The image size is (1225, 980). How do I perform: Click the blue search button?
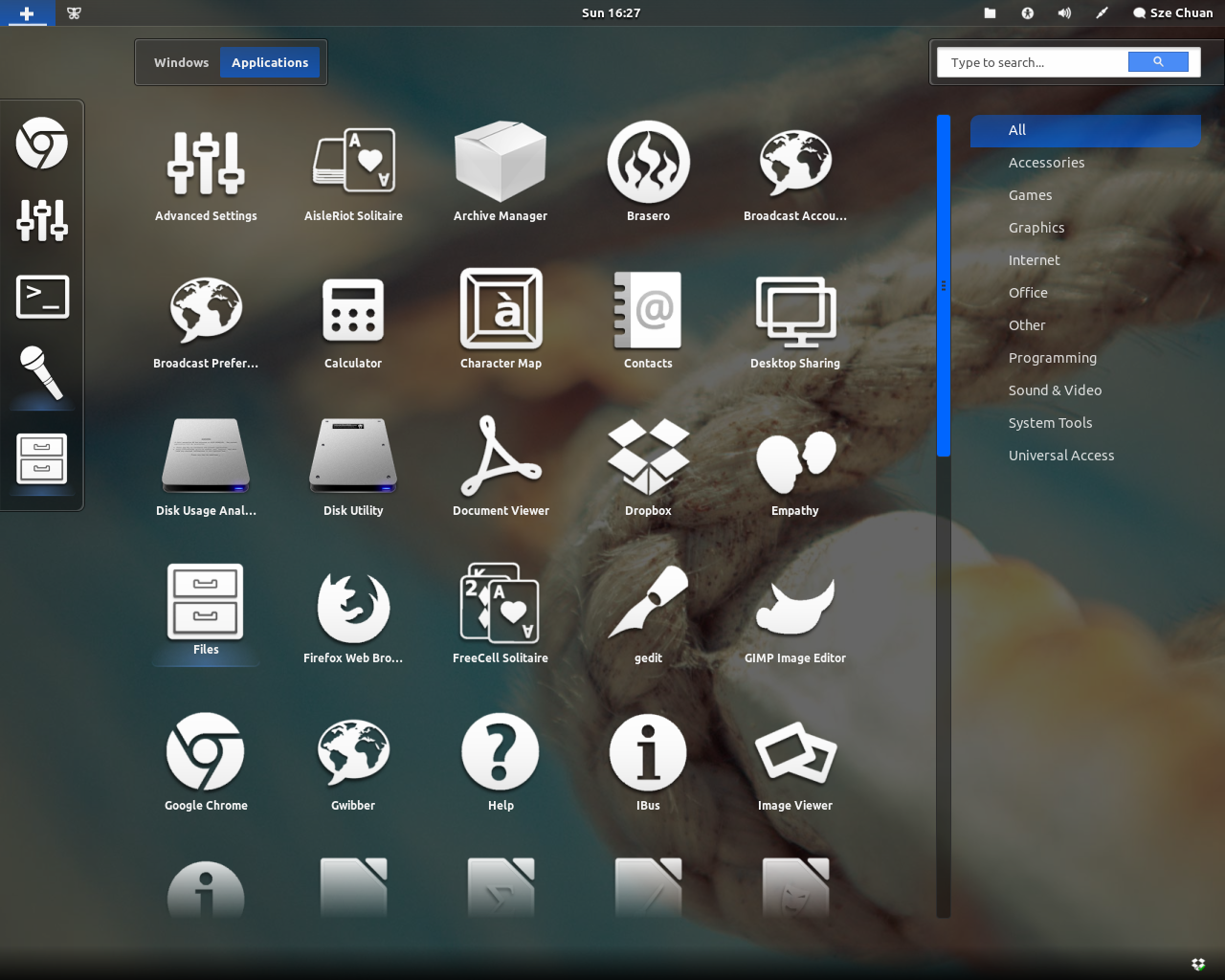(1158, 62)
